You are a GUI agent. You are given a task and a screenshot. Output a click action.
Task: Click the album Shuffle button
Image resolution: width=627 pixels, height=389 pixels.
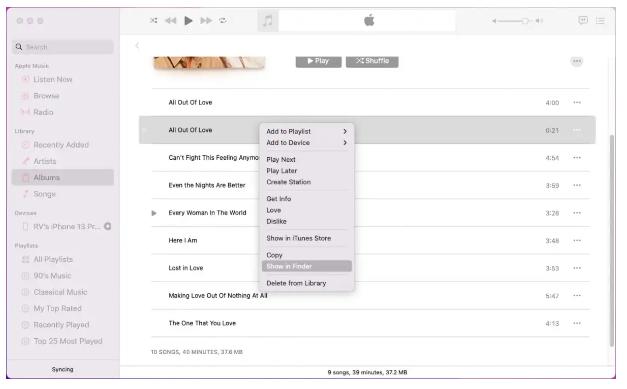[372, 61]
